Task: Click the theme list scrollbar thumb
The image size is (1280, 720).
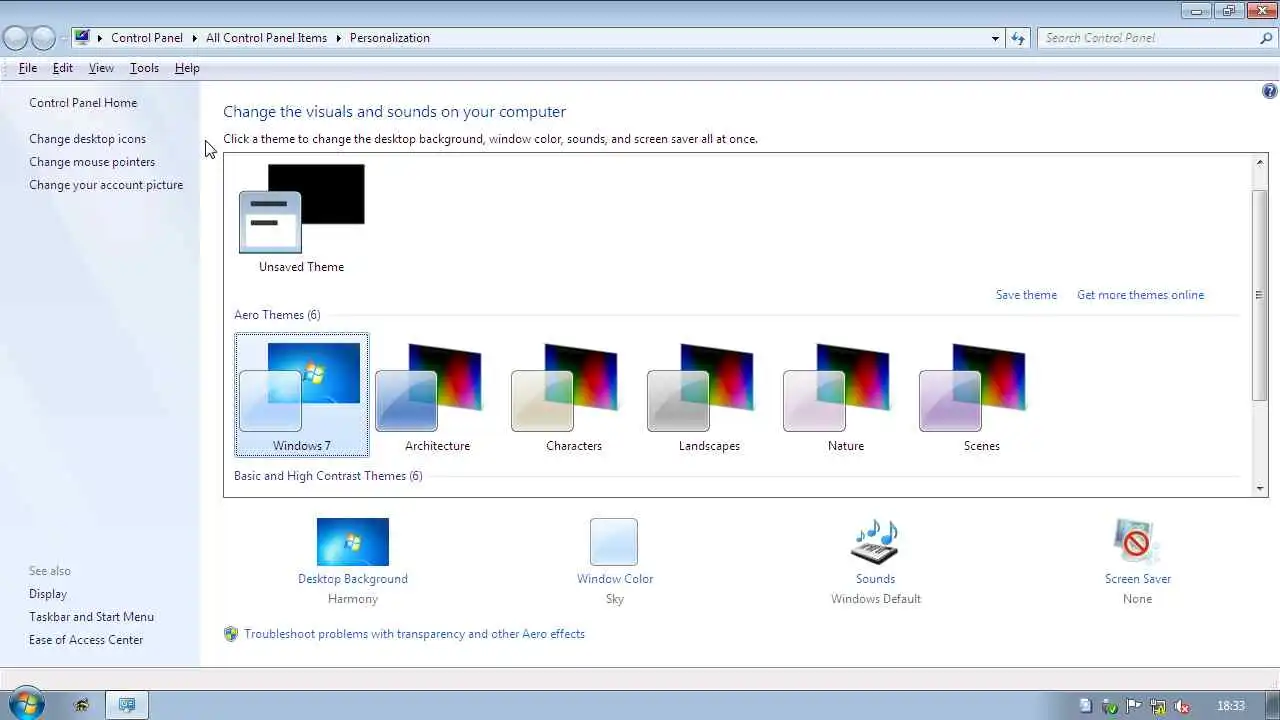Action: tap(1260, 294)
